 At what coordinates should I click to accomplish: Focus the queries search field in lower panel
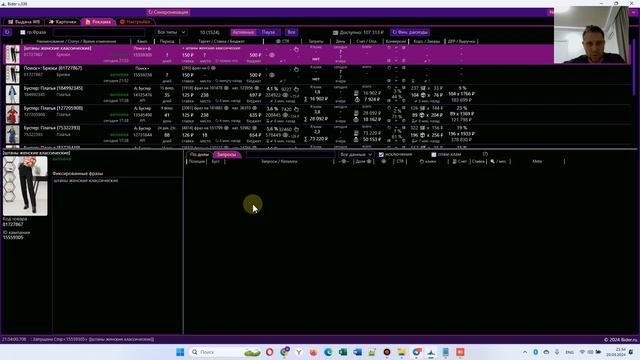tap(290, 155)
